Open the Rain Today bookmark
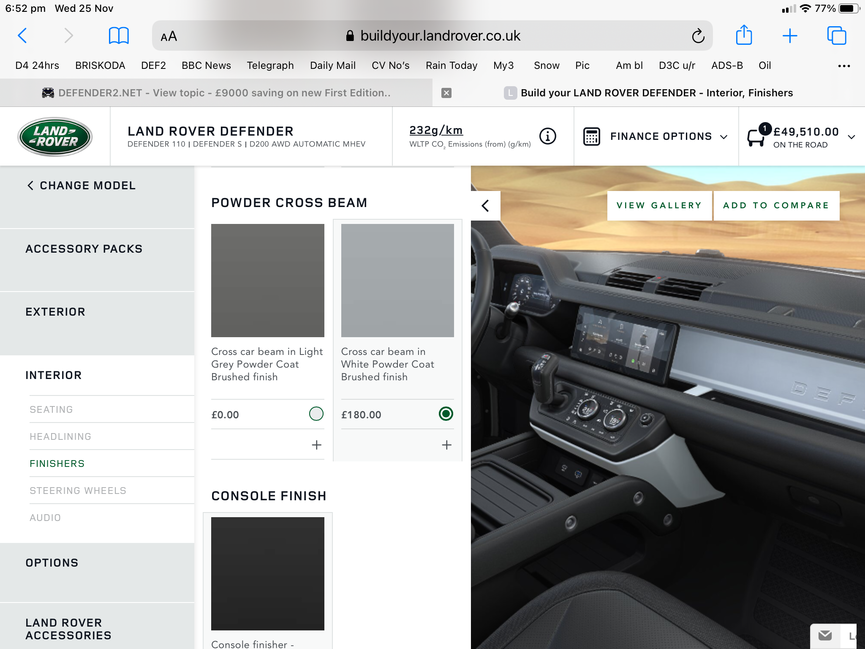865x649 pixels. [x=451, y=66]
